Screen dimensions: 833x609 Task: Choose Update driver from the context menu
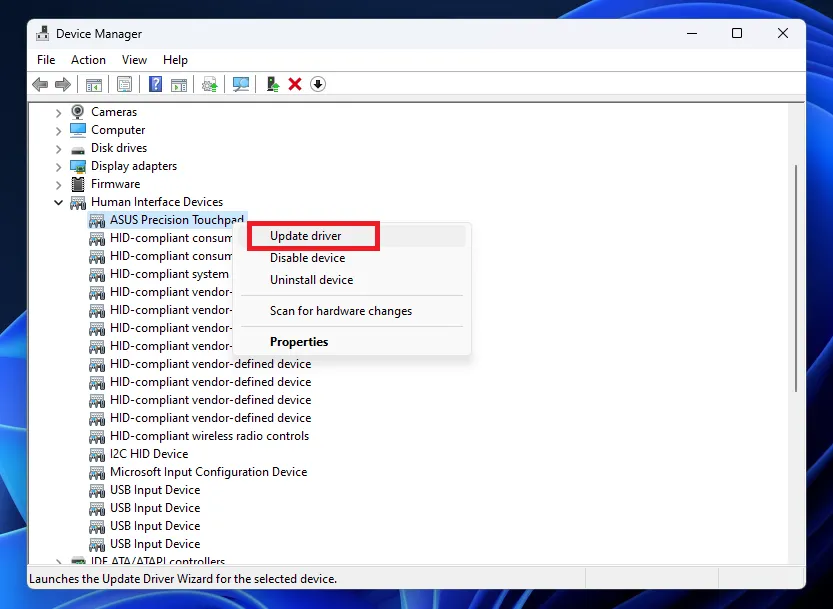[354, 236]
